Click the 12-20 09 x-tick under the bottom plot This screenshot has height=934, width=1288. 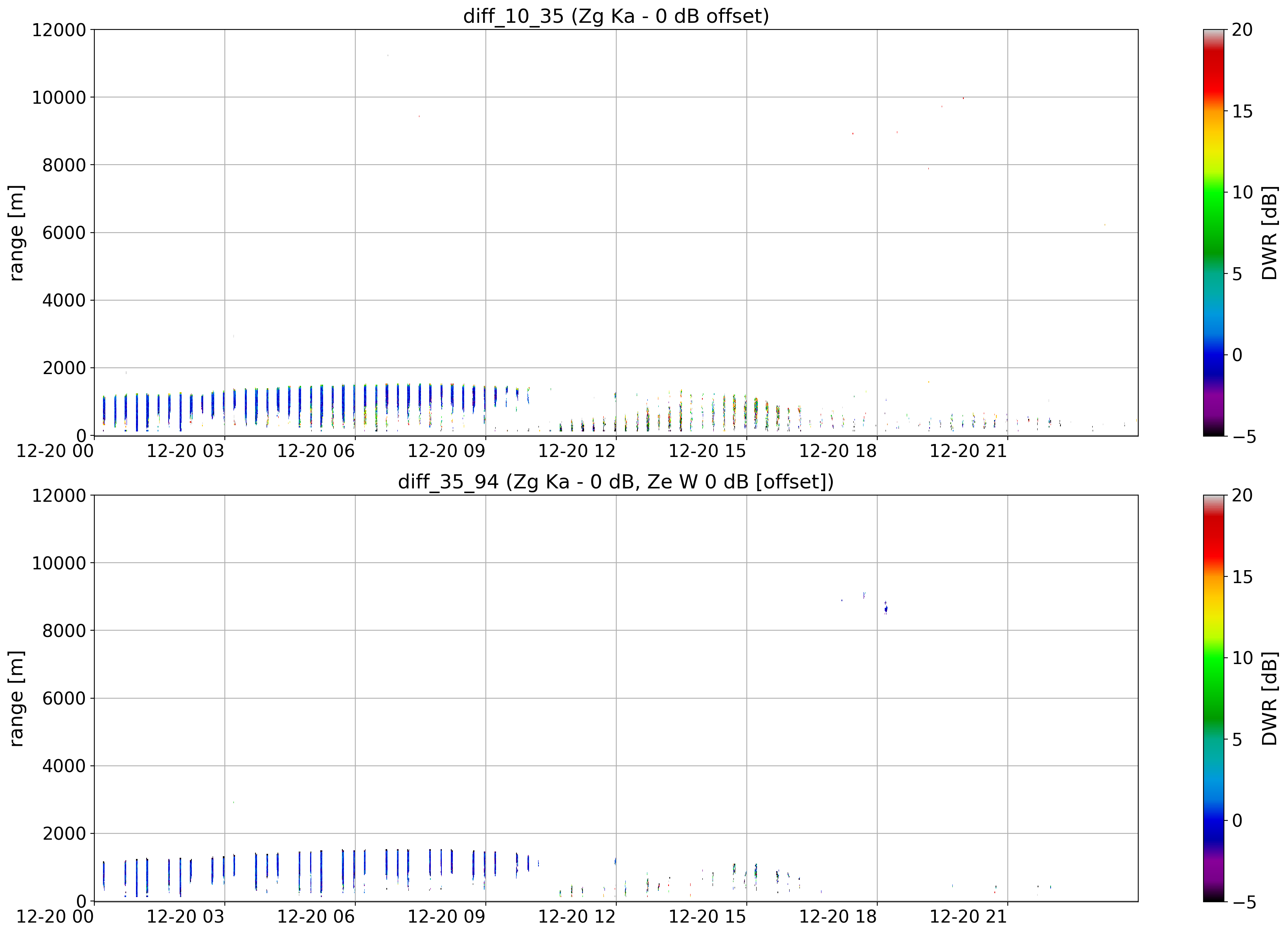click(446, 917)
